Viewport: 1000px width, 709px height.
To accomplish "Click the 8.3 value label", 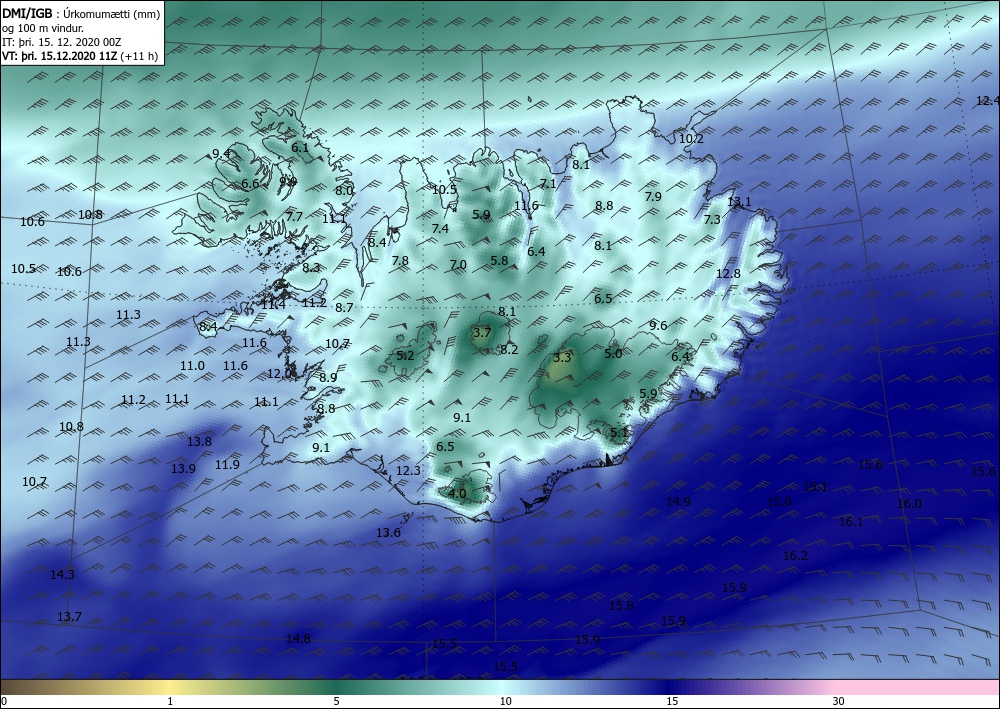I will tap(311, 268).
